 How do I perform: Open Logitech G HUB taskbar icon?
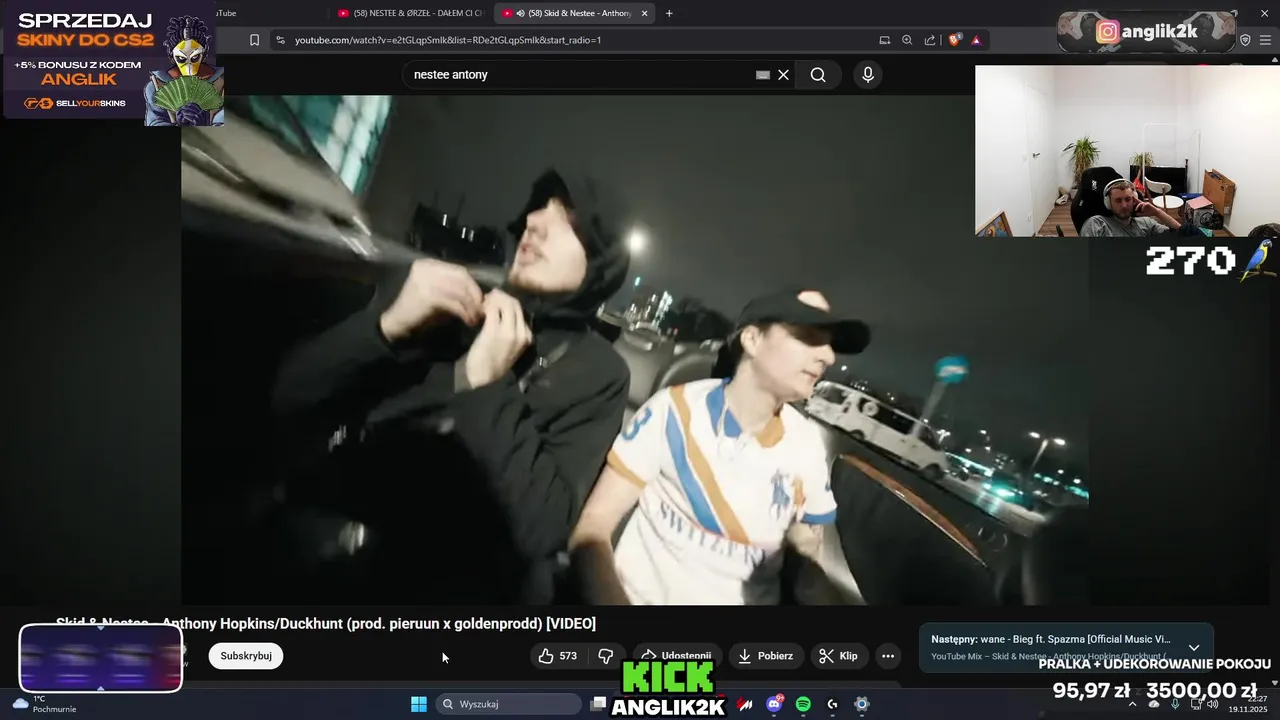832,704
